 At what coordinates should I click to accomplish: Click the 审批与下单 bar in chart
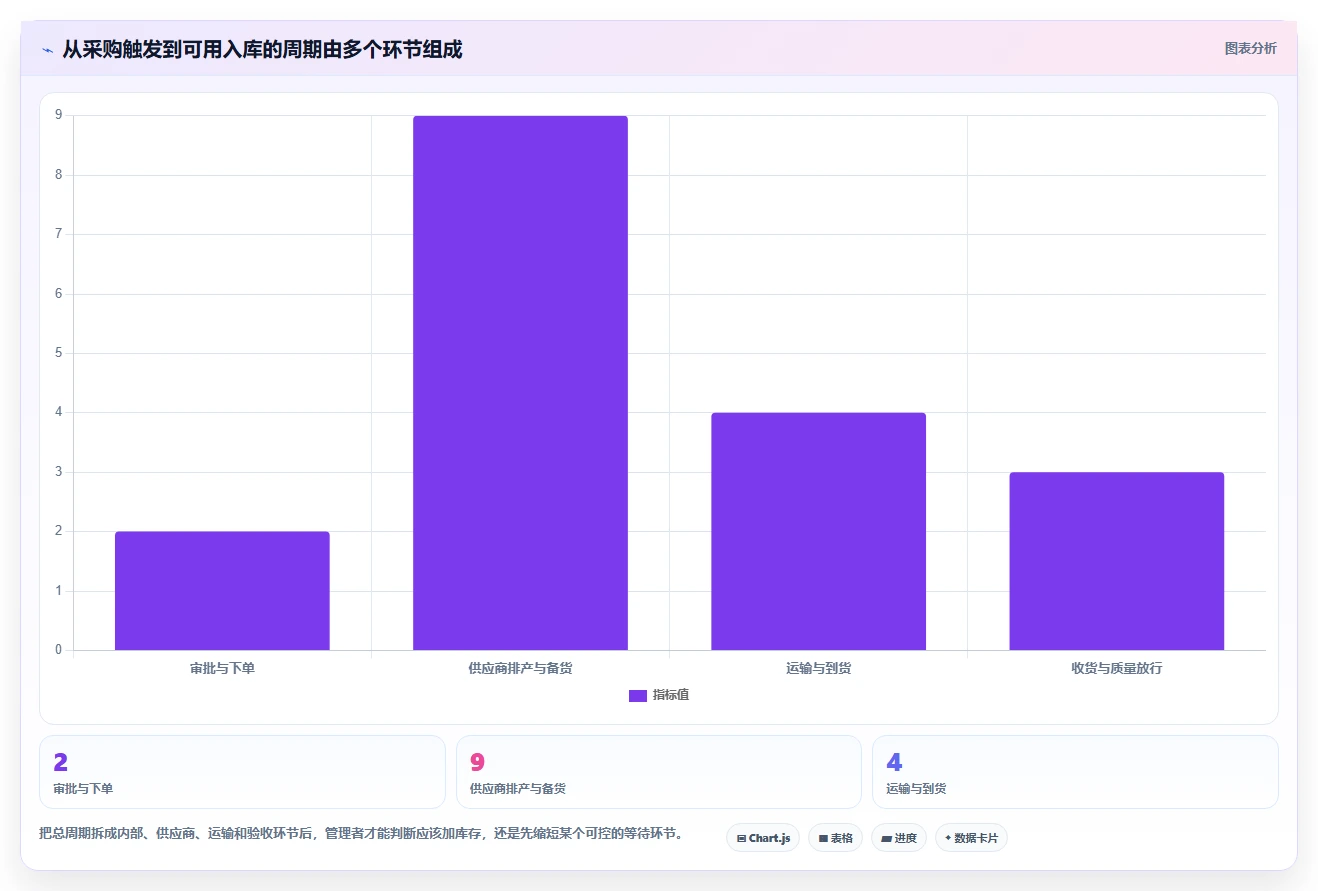[x=222, y=591]
